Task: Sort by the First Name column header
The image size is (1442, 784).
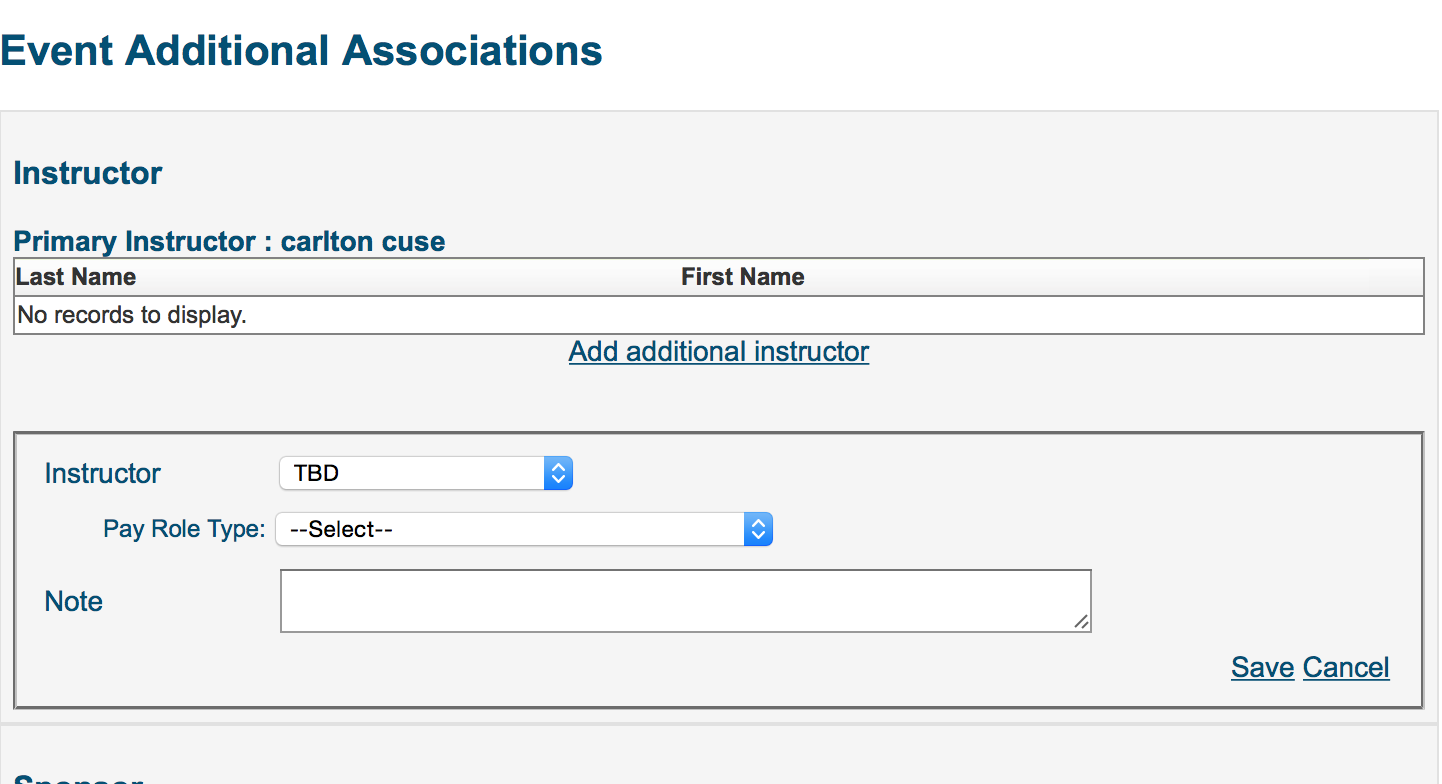Action: coord(742,277)
